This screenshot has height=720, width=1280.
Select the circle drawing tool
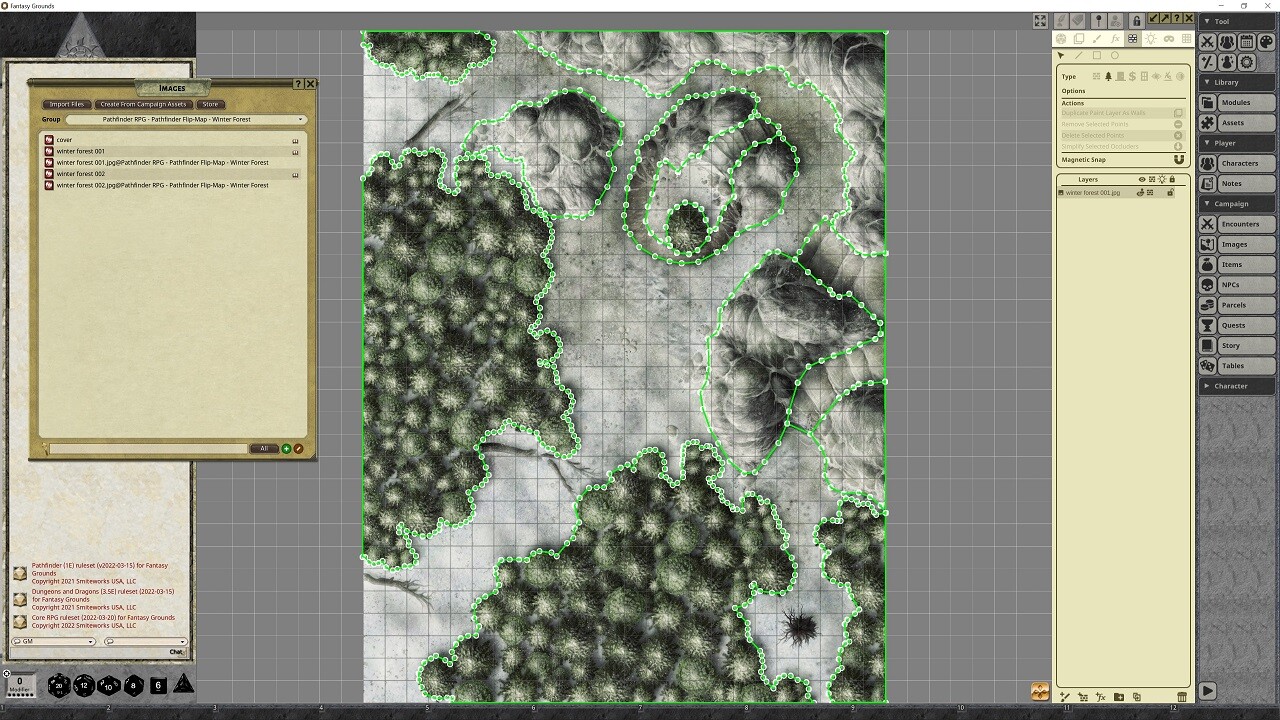[x=1115, y=56]
